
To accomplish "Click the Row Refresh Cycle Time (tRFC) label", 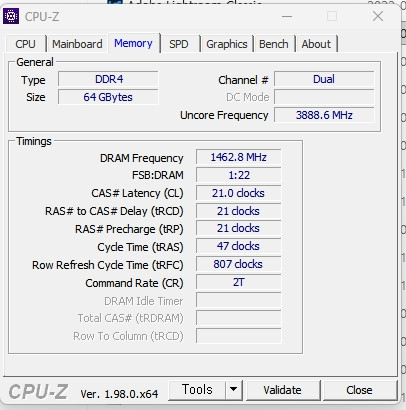I will (x=108, y=265).
